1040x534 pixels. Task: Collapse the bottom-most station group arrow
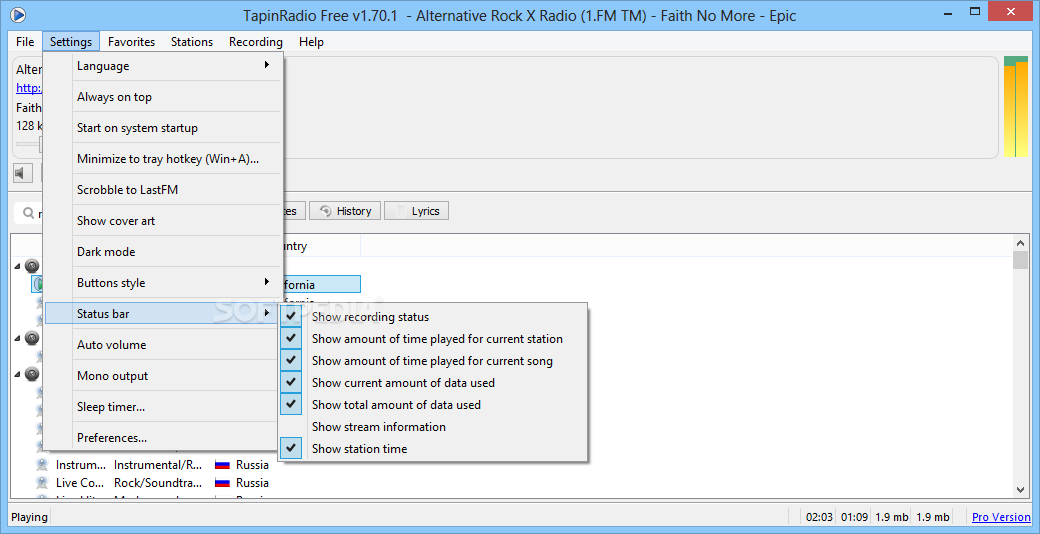coord(17,374)
